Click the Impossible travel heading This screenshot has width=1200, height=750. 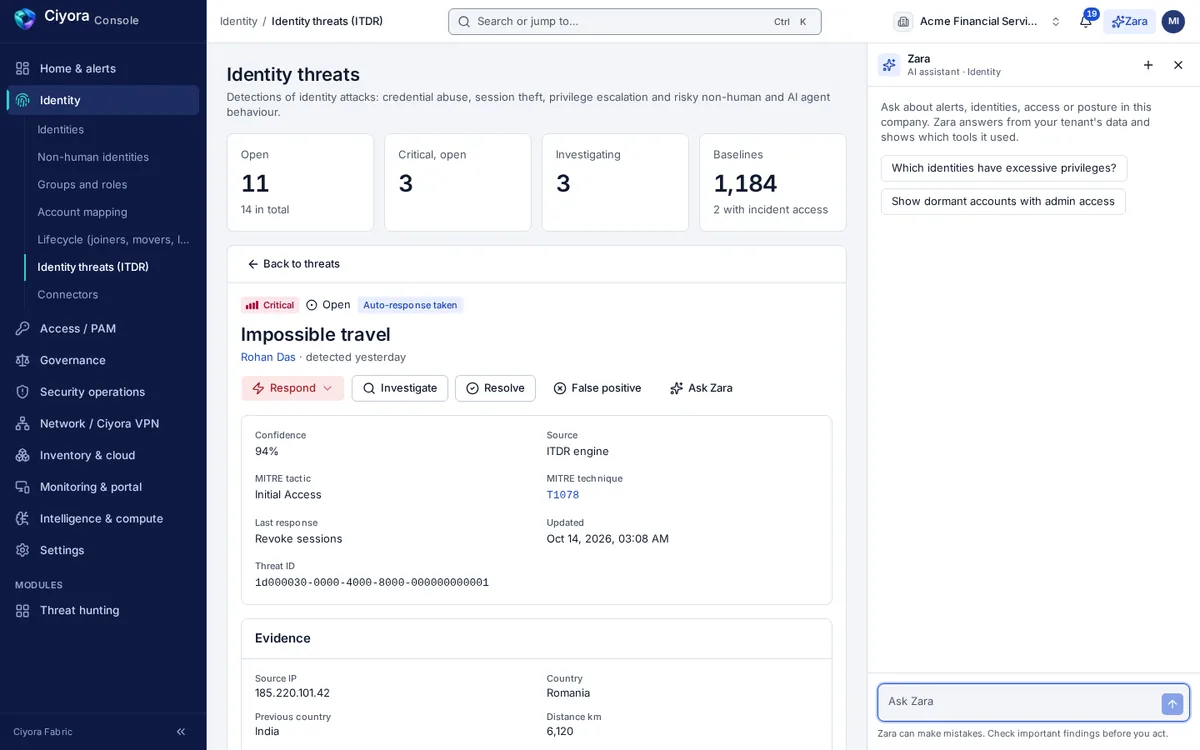click(x=316, y=334)
